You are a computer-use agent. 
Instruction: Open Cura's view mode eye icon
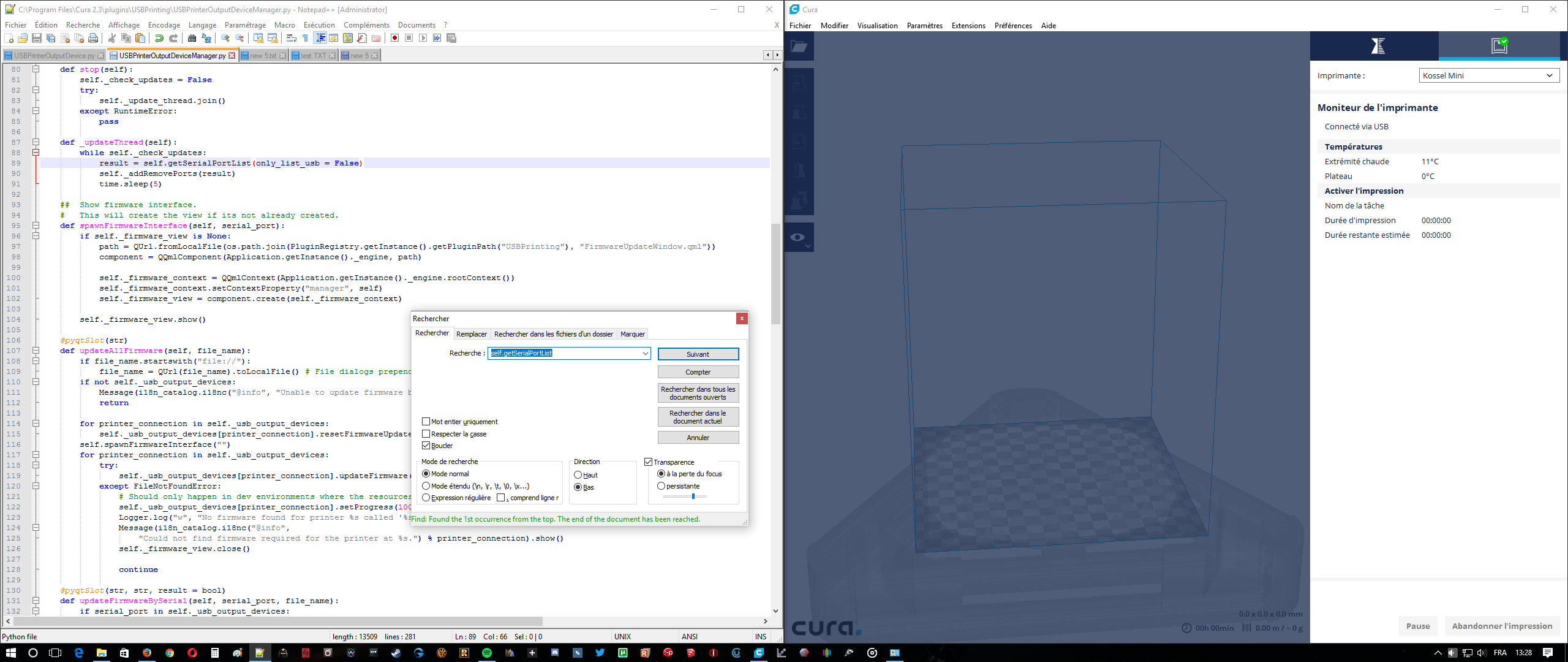(x=798, y=238)
